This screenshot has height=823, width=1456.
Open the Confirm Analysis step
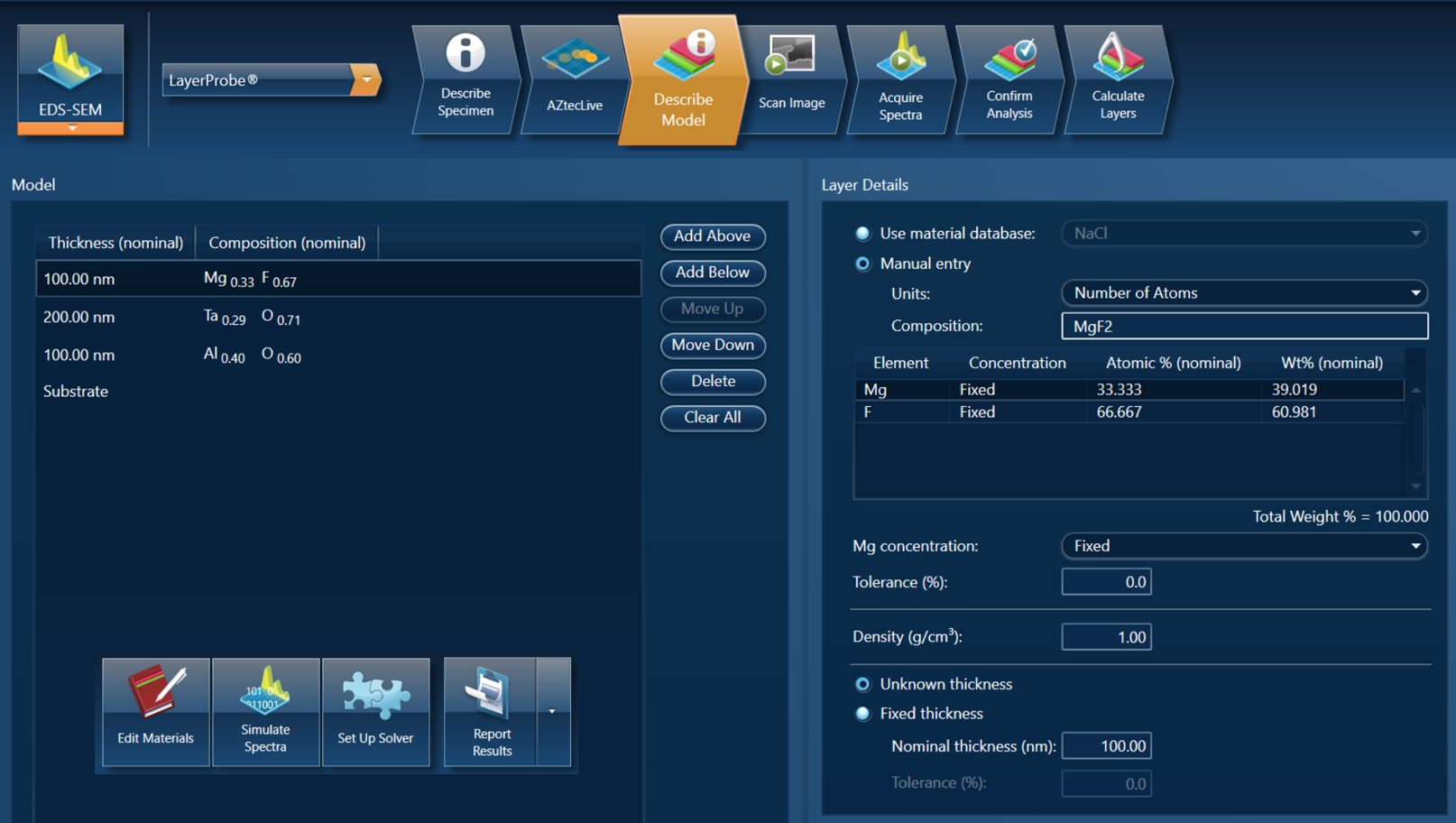1009,80
